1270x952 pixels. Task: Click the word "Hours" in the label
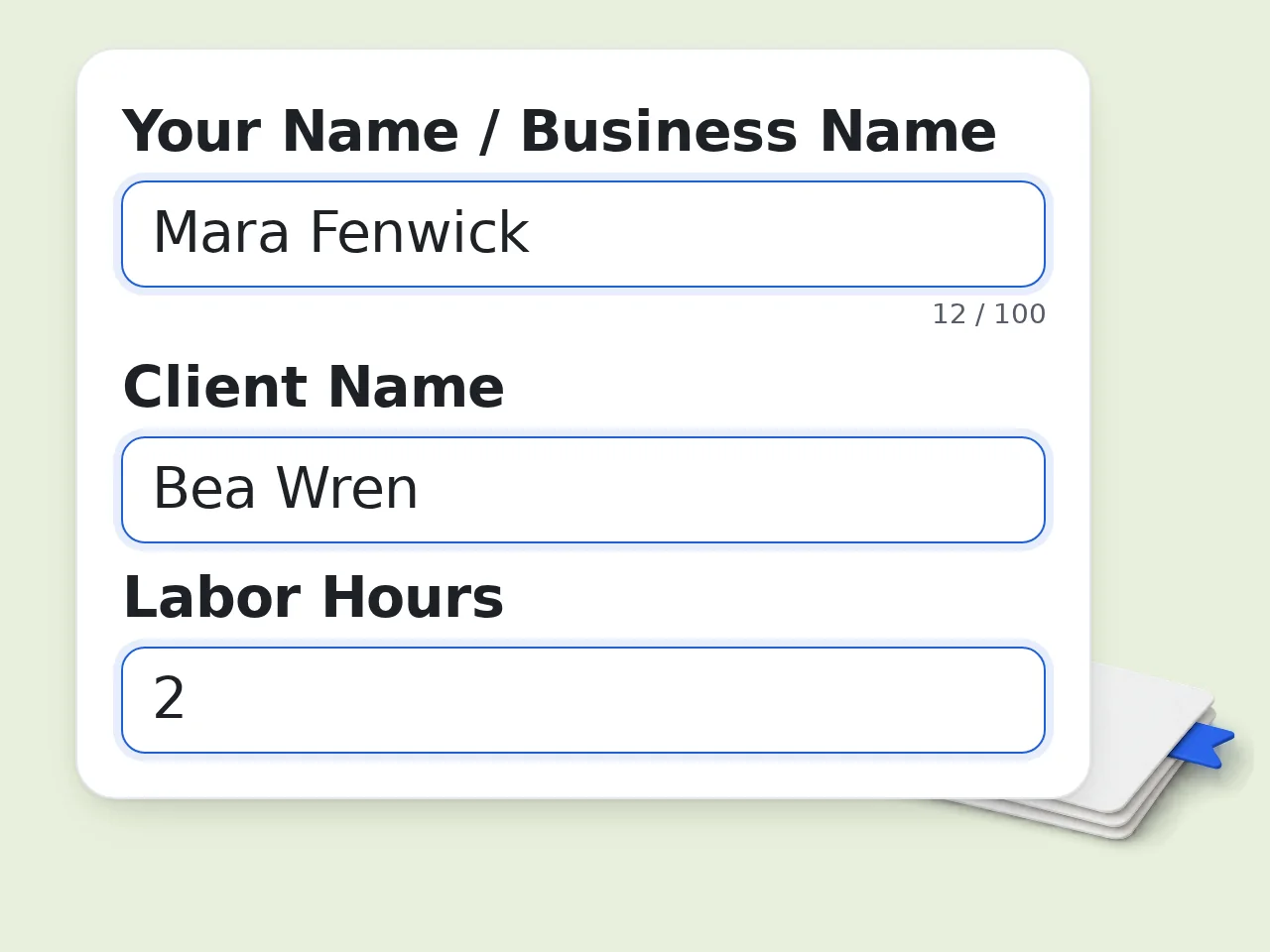point(412,598)
